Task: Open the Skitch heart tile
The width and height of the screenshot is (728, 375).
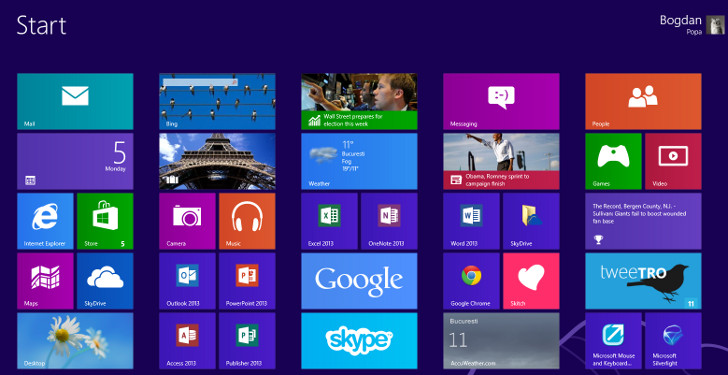Action: 531,281
